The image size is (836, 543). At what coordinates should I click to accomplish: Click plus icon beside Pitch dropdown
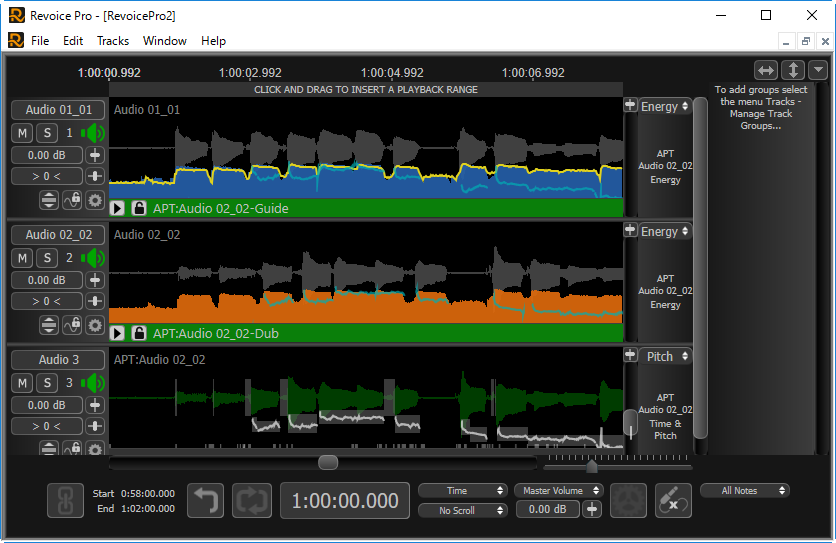(x=630, y=355)
